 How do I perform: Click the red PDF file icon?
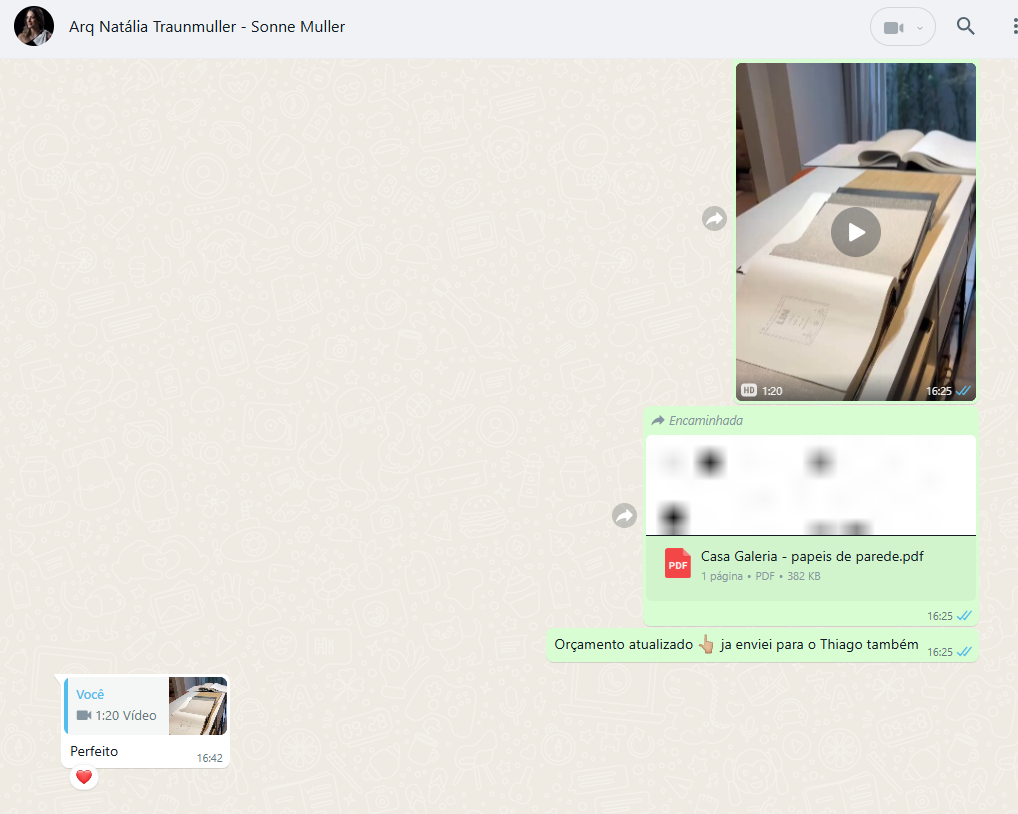tap(677, 563)
